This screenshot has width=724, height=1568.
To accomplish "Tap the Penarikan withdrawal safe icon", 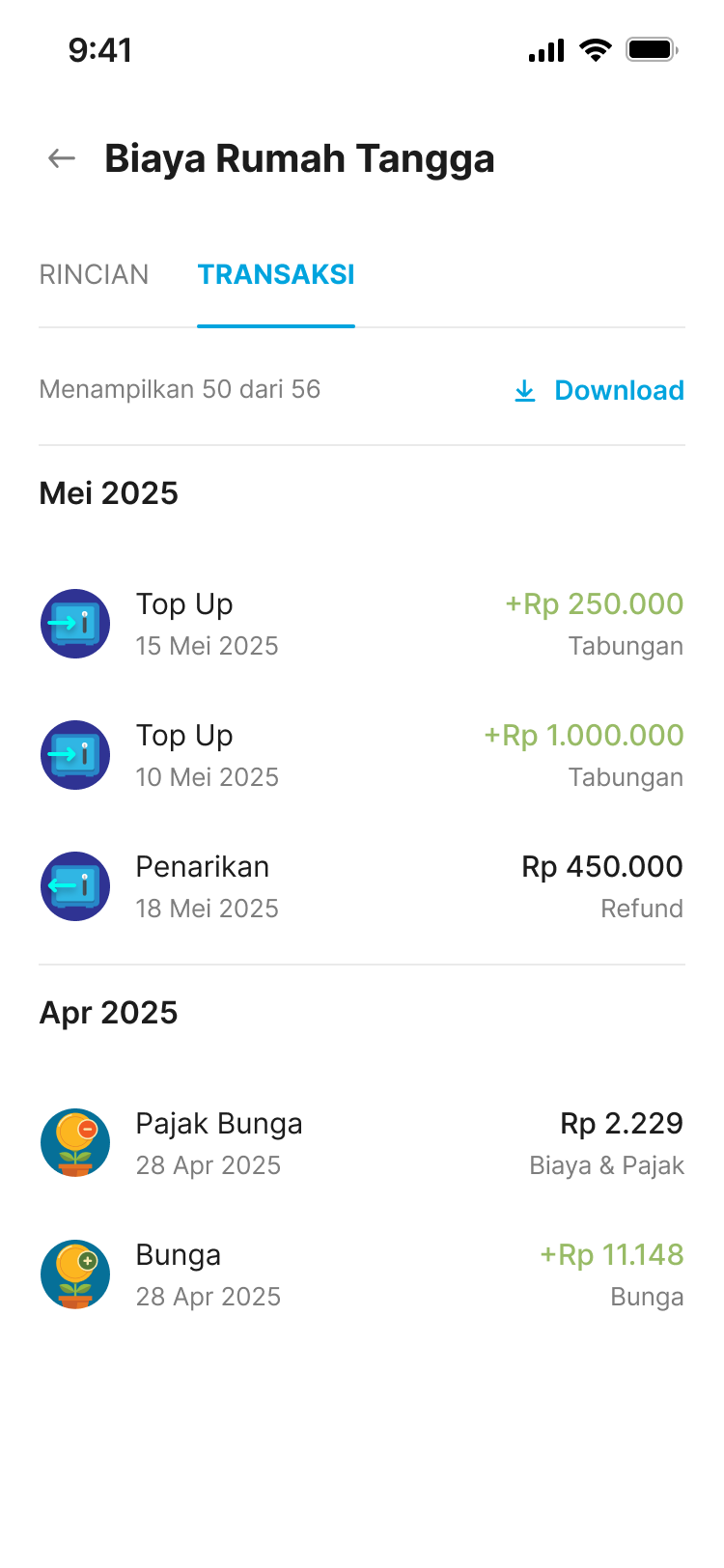I will [75, 886].
